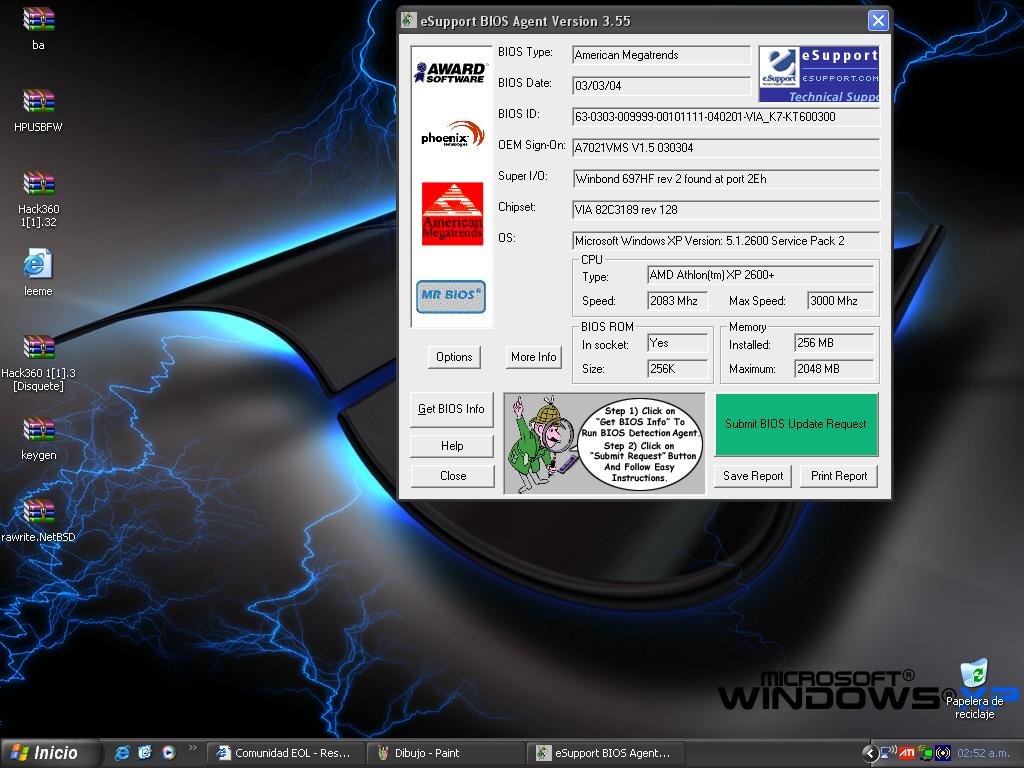The image size is (1024, 768).
Task: Click the More Info button
Action: [x=533, y=357]
